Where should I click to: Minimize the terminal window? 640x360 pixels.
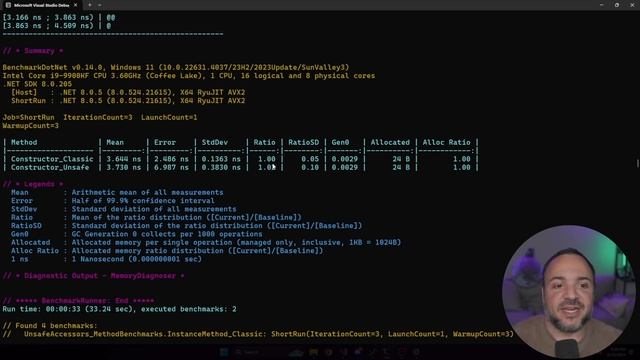click(602, 5)
